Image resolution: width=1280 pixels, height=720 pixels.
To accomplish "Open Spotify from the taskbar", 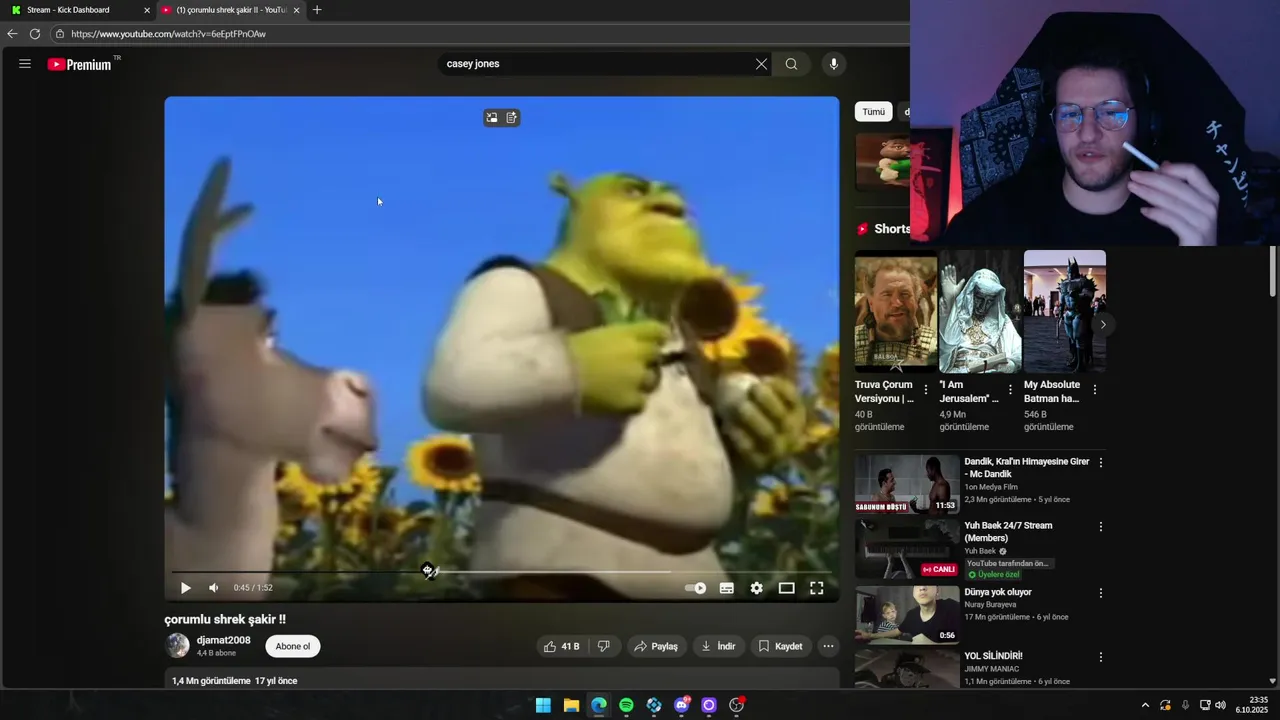I will (626, 705).
